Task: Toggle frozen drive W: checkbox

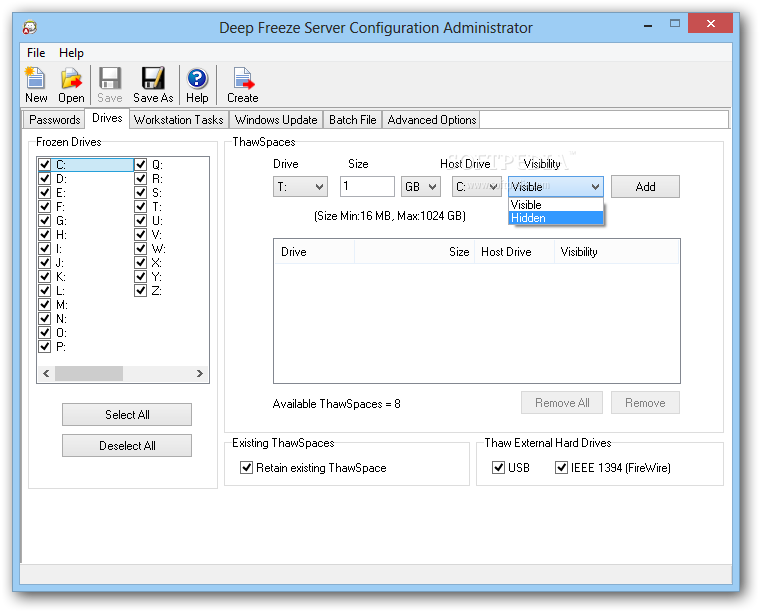Action: tap(141, 249)
